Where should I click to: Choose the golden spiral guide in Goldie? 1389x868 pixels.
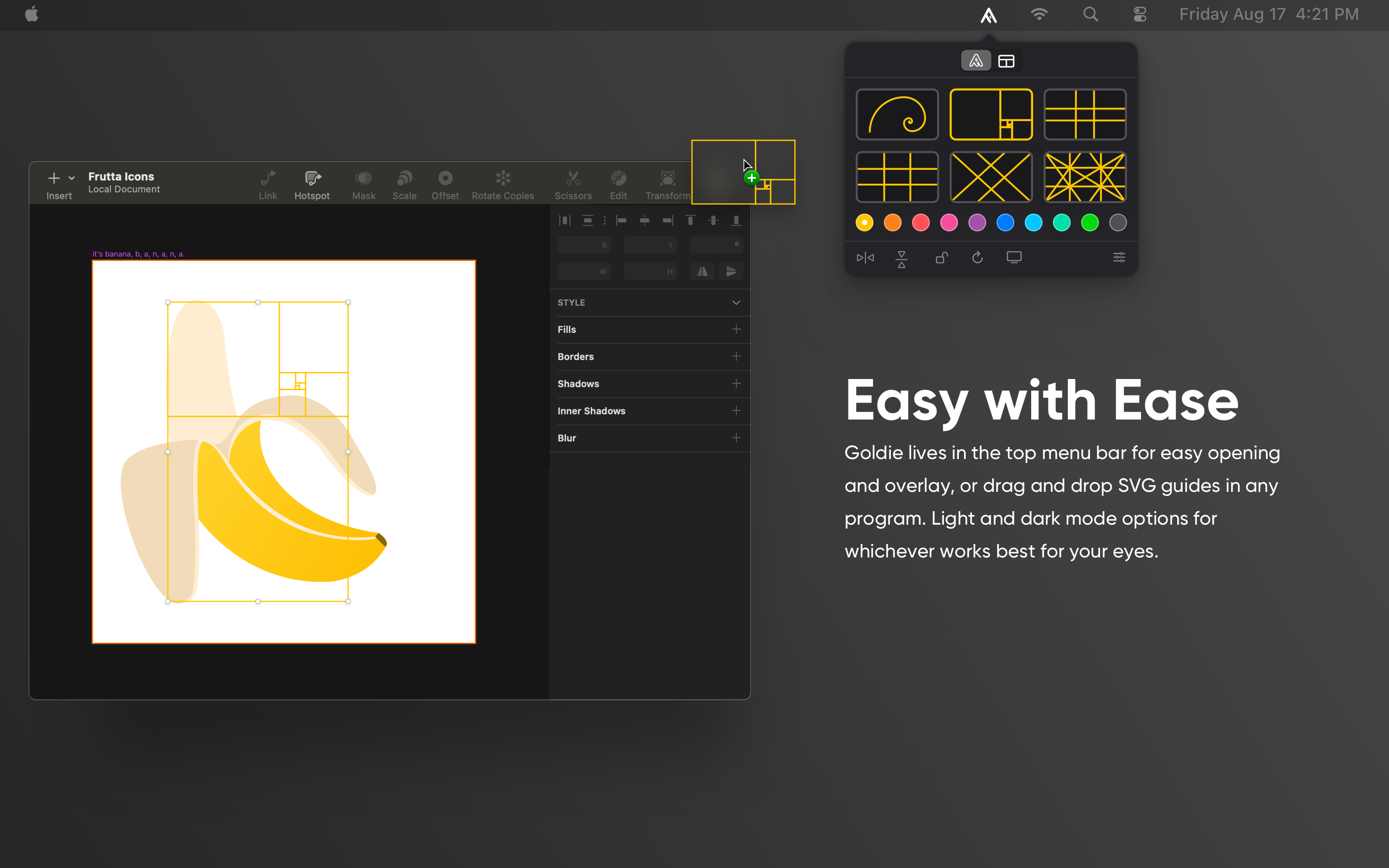pyautogui.click(x=897, y=114)
